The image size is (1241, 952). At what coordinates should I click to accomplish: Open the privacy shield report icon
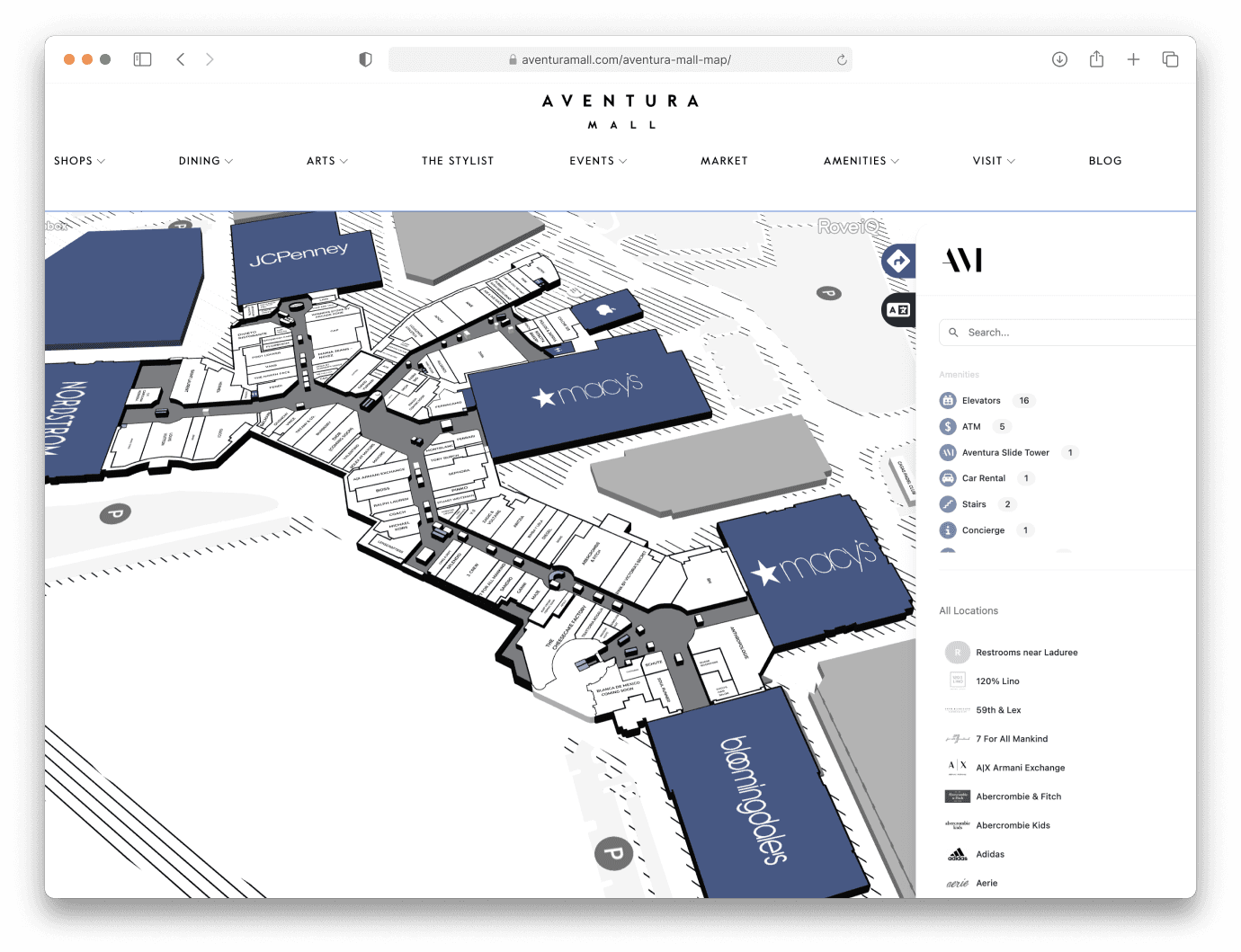pyautogui.click(x=365, y=59)
